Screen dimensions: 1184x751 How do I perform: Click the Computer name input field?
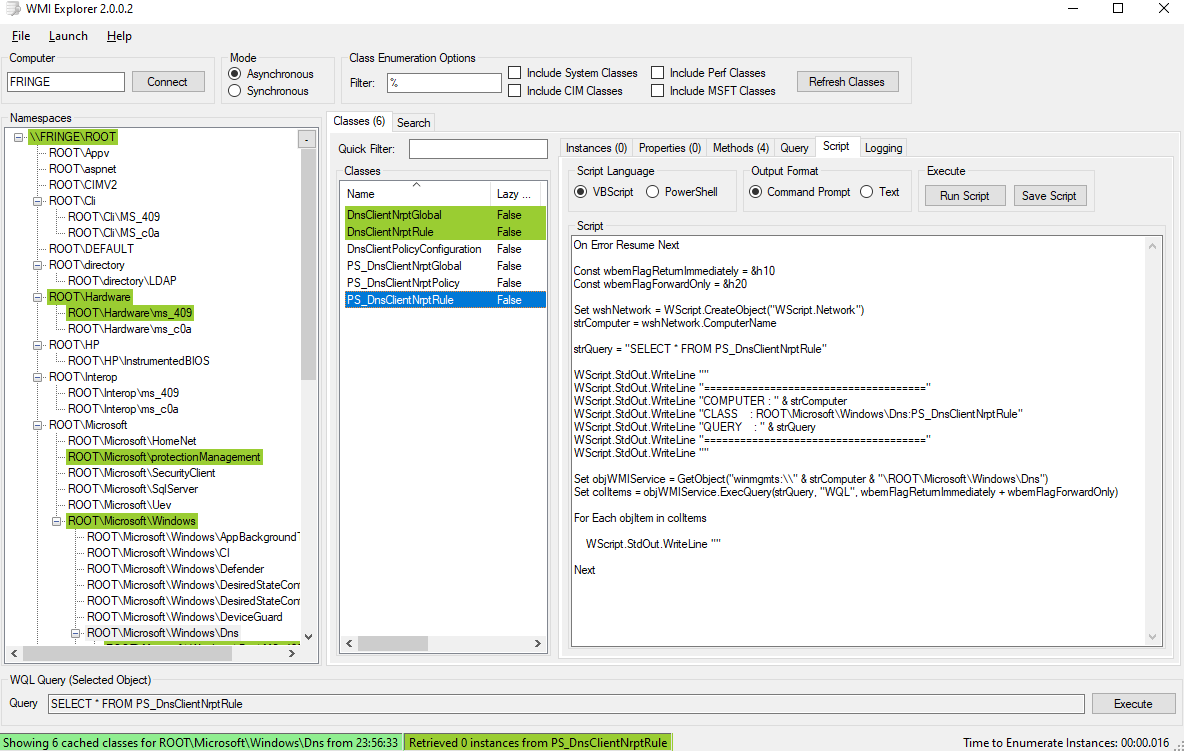(66, 82)
